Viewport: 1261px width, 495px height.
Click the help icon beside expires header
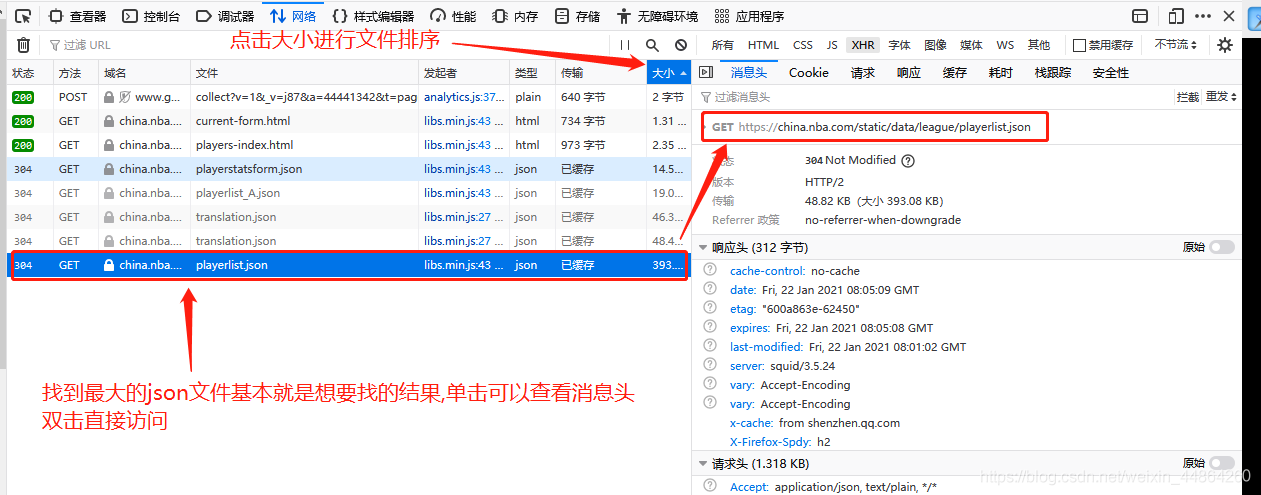(710, 327)
